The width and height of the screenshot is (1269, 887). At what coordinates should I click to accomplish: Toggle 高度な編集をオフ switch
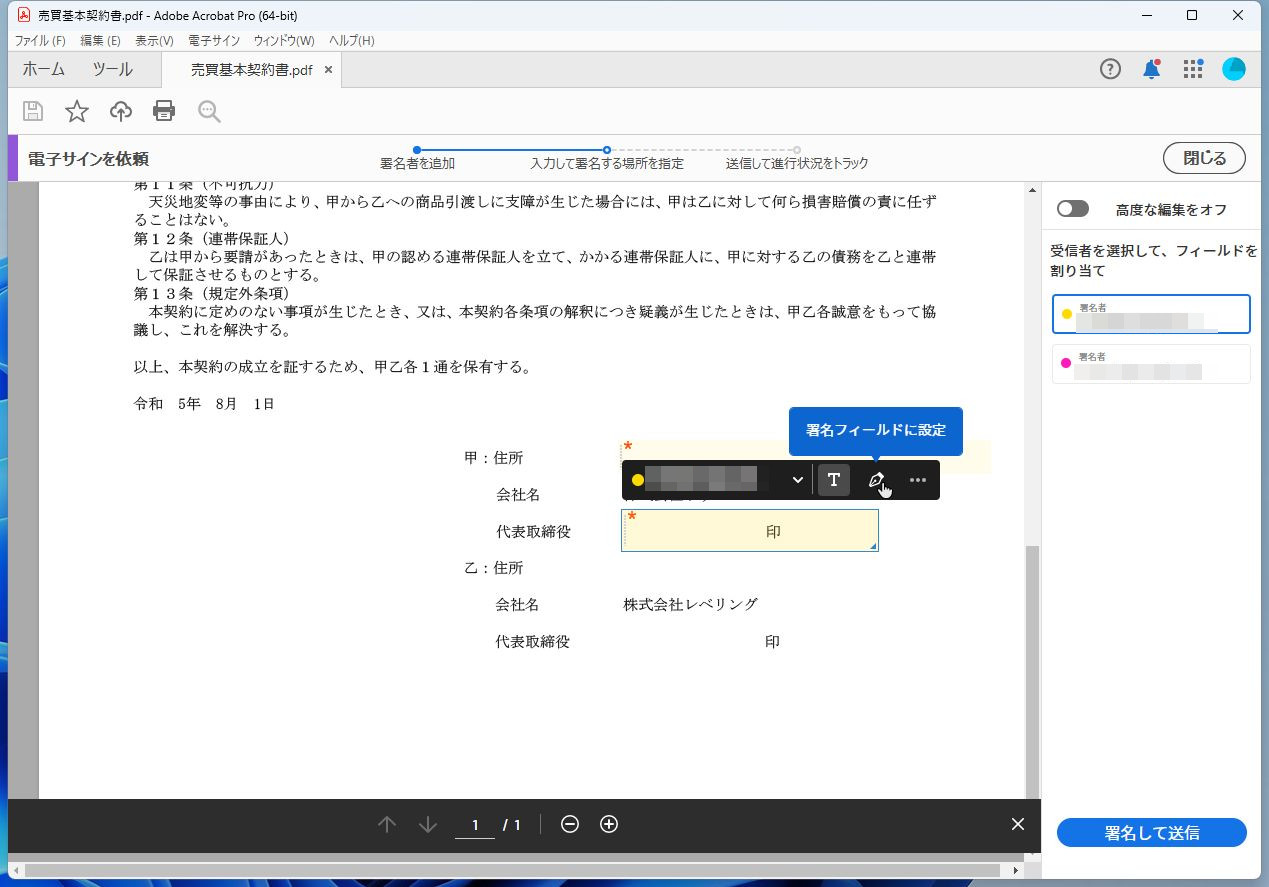coord(1073,208)
